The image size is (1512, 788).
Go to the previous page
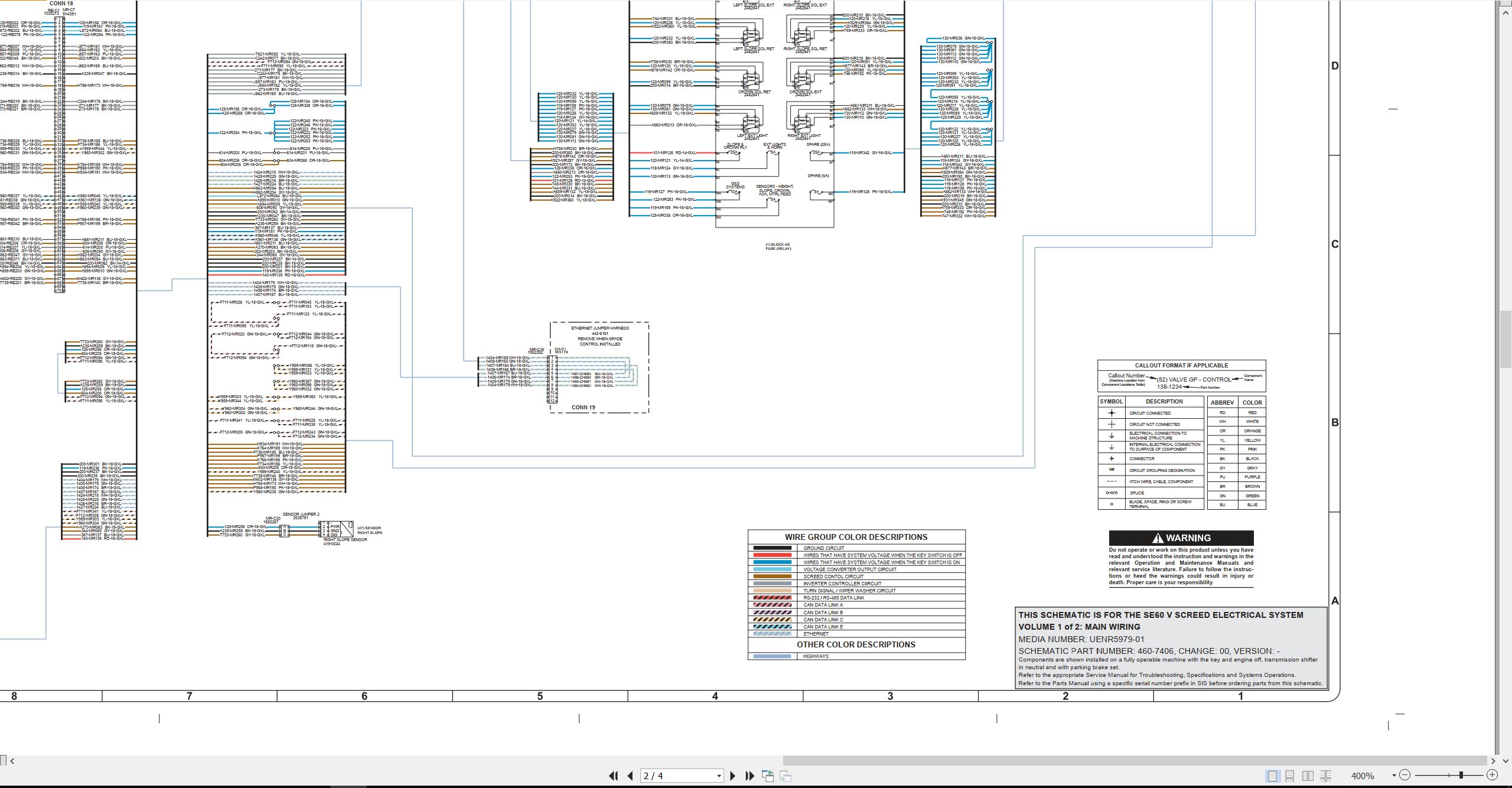tap(630, 776)
